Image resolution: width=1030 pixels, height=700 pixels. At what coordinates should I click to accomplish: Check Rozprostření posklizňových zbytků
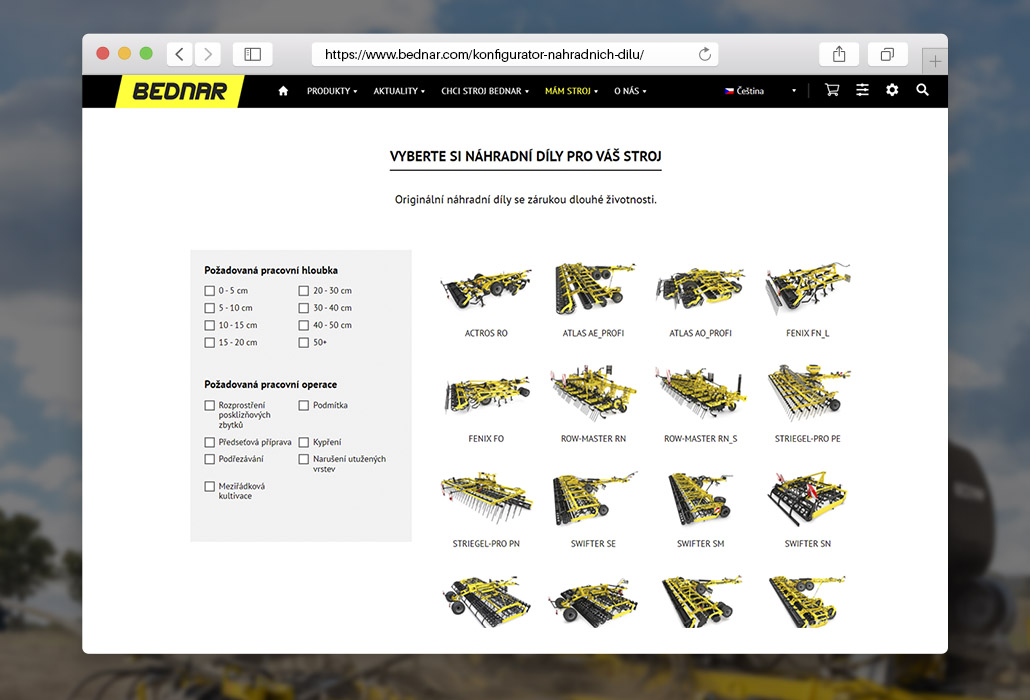(x=210, y=406)
